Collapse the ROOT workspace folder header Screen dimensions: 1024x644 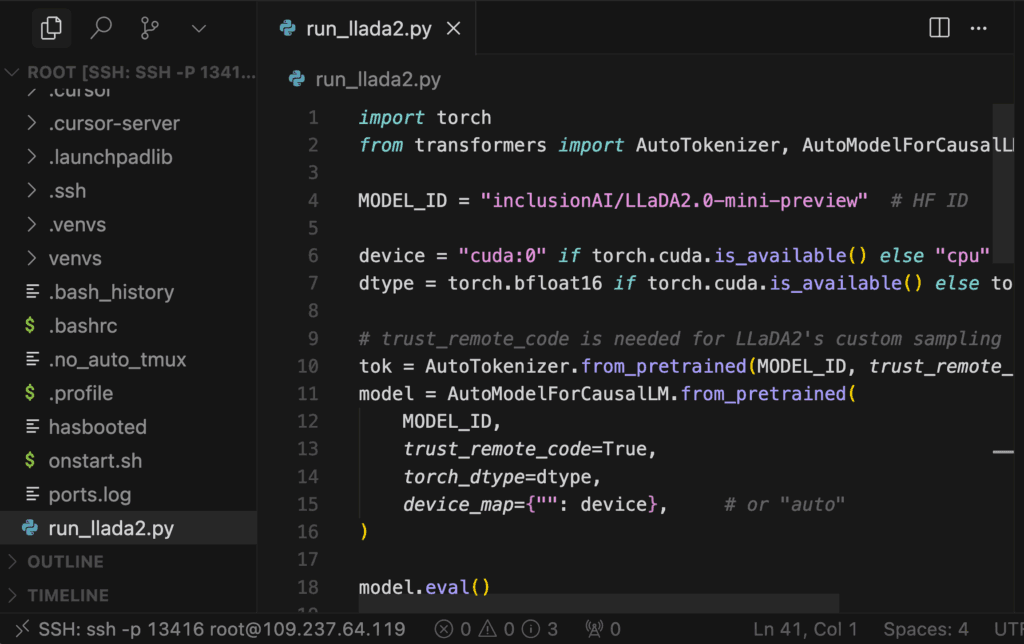tap(130, 73)
